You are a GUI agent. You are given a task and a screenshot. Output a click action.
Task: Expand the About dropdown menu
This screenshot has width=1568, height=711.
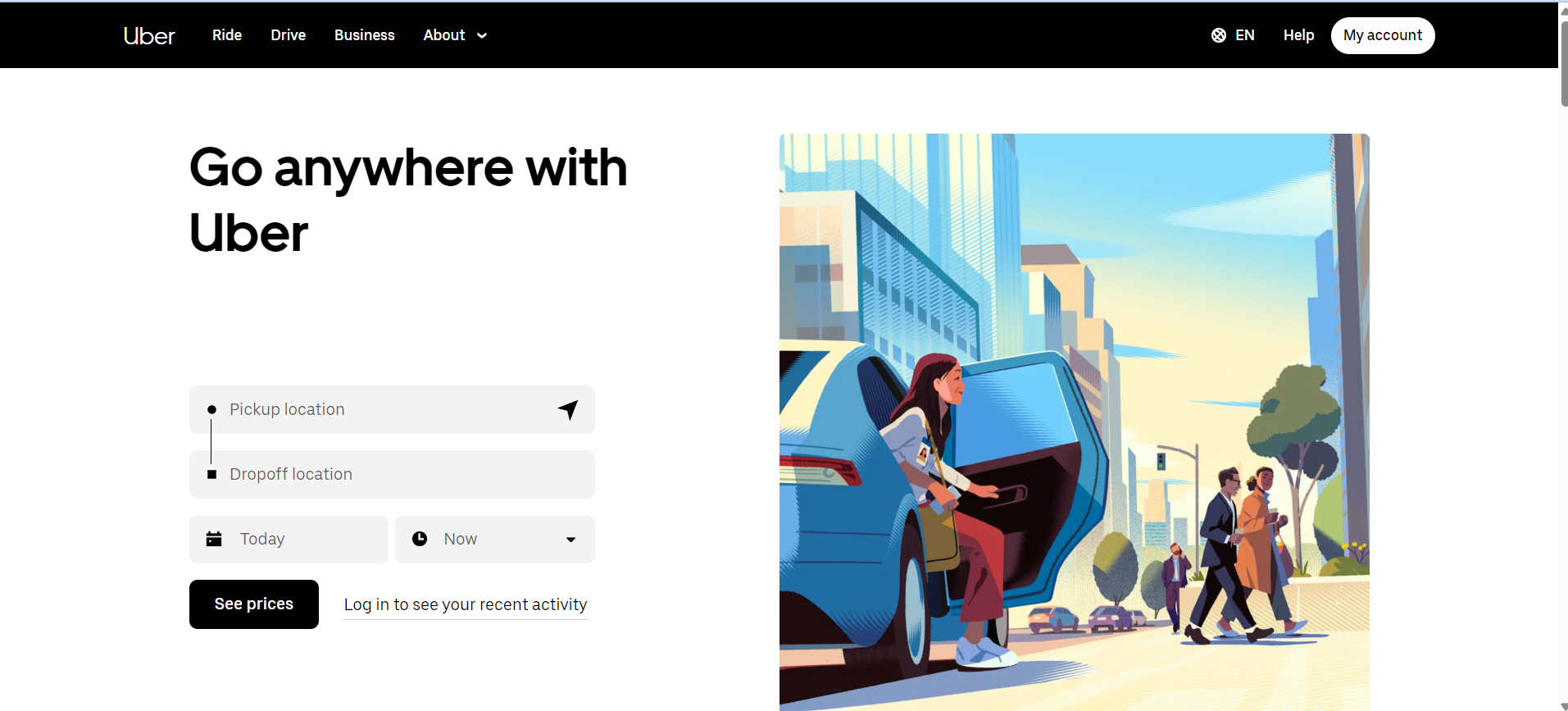click(x=455, y=35)
